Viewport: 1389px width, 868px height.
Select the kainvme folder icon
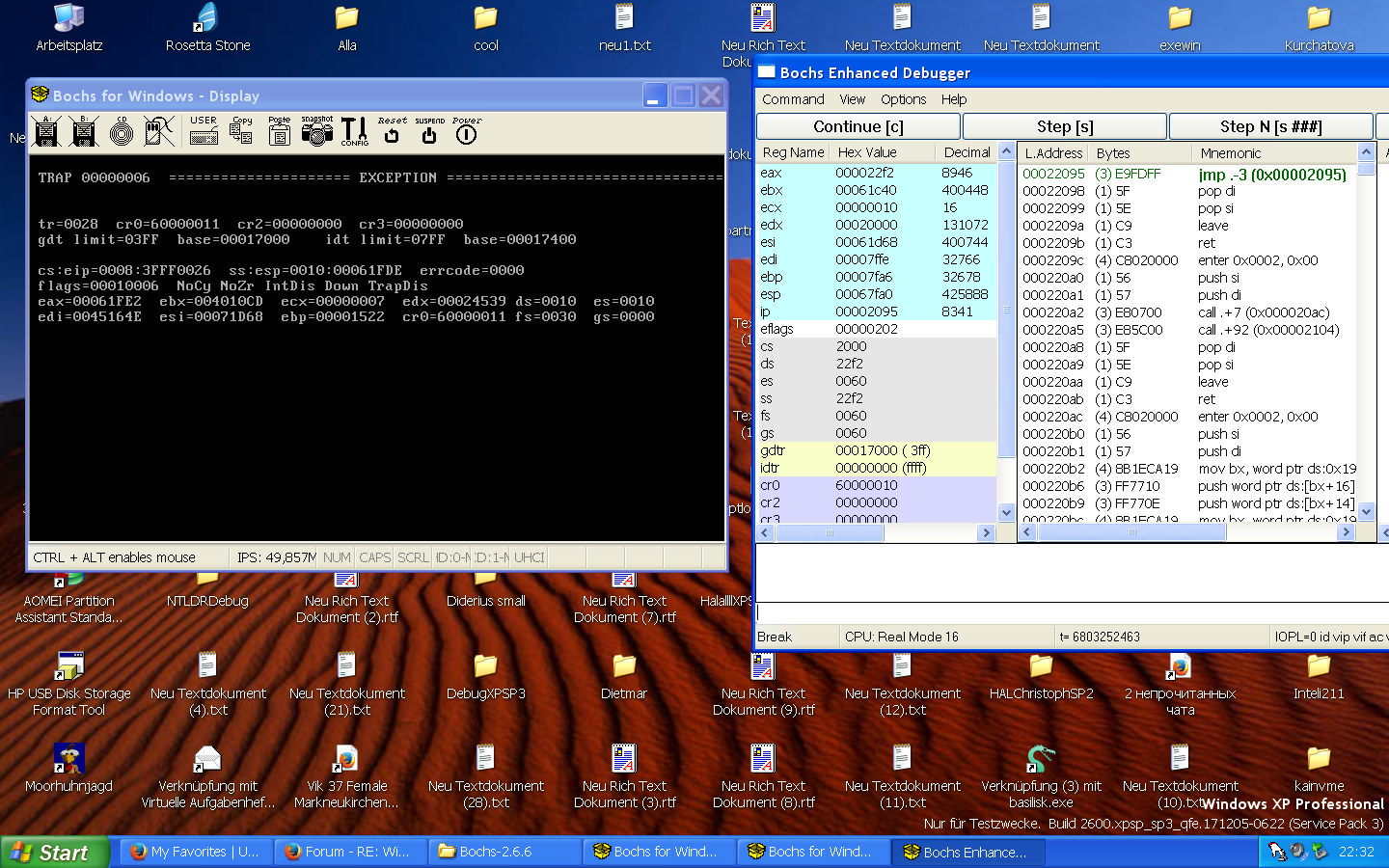(1319, 769)
